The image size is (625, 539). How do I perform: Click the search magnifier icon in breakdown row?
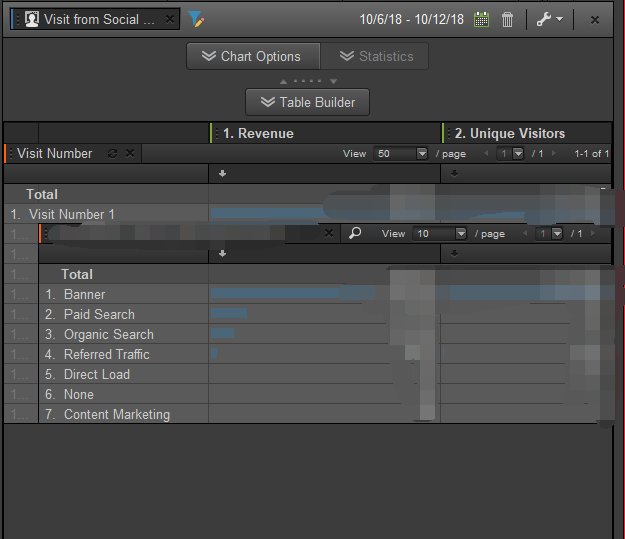click(x=355, y=233)
